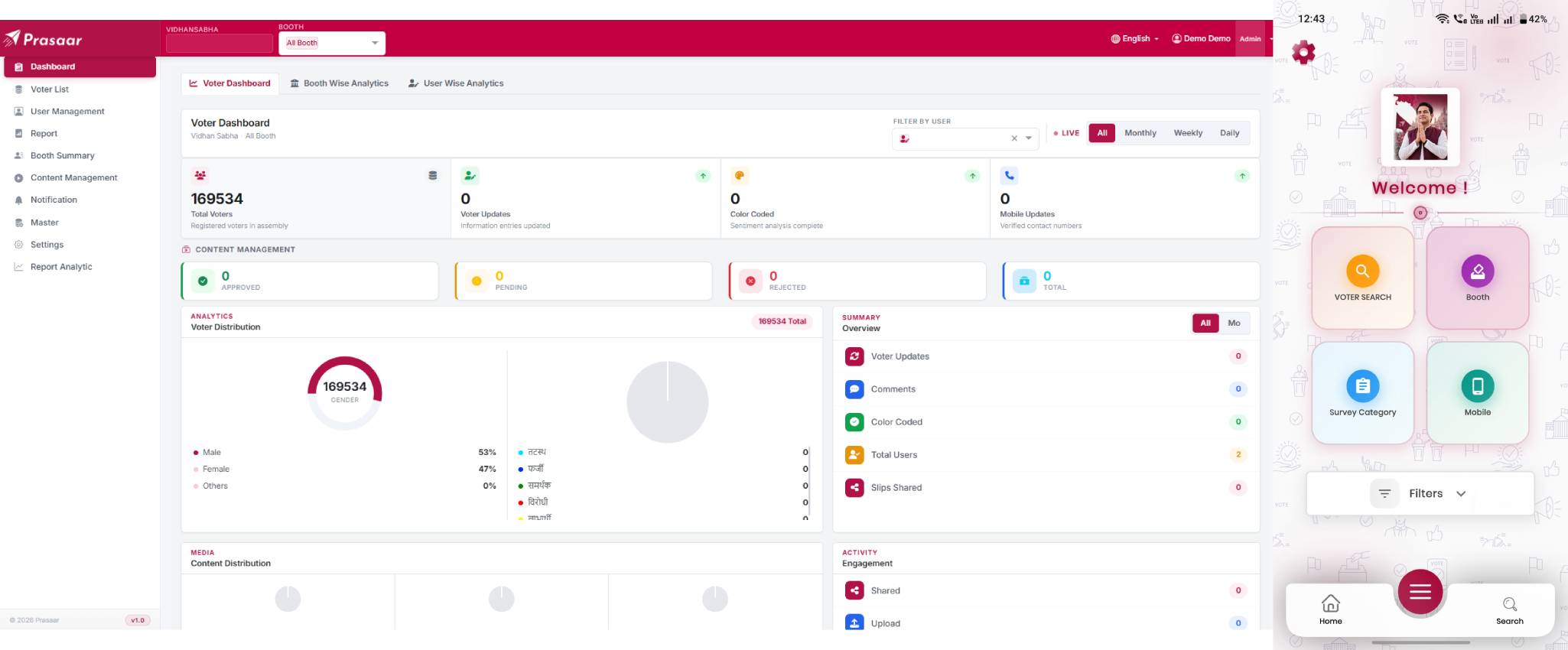Click the Total Voters database icon
1568x650 pixels.
click(433, 175)
